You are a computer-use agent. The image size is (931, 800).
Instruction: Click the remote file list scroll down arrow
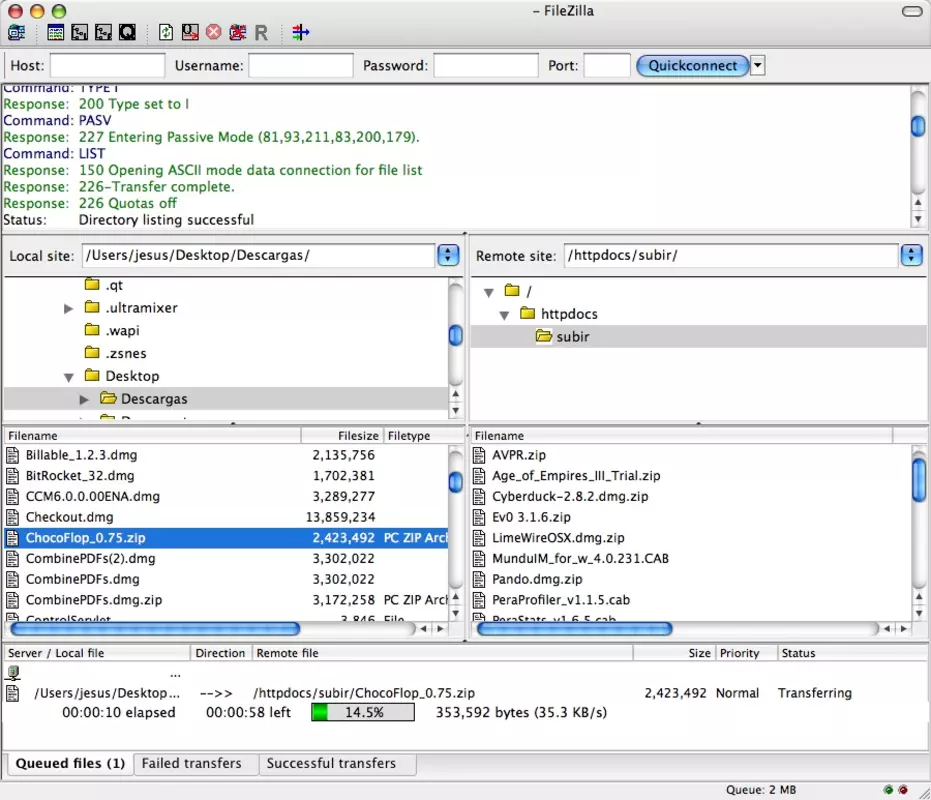(919, 613)
